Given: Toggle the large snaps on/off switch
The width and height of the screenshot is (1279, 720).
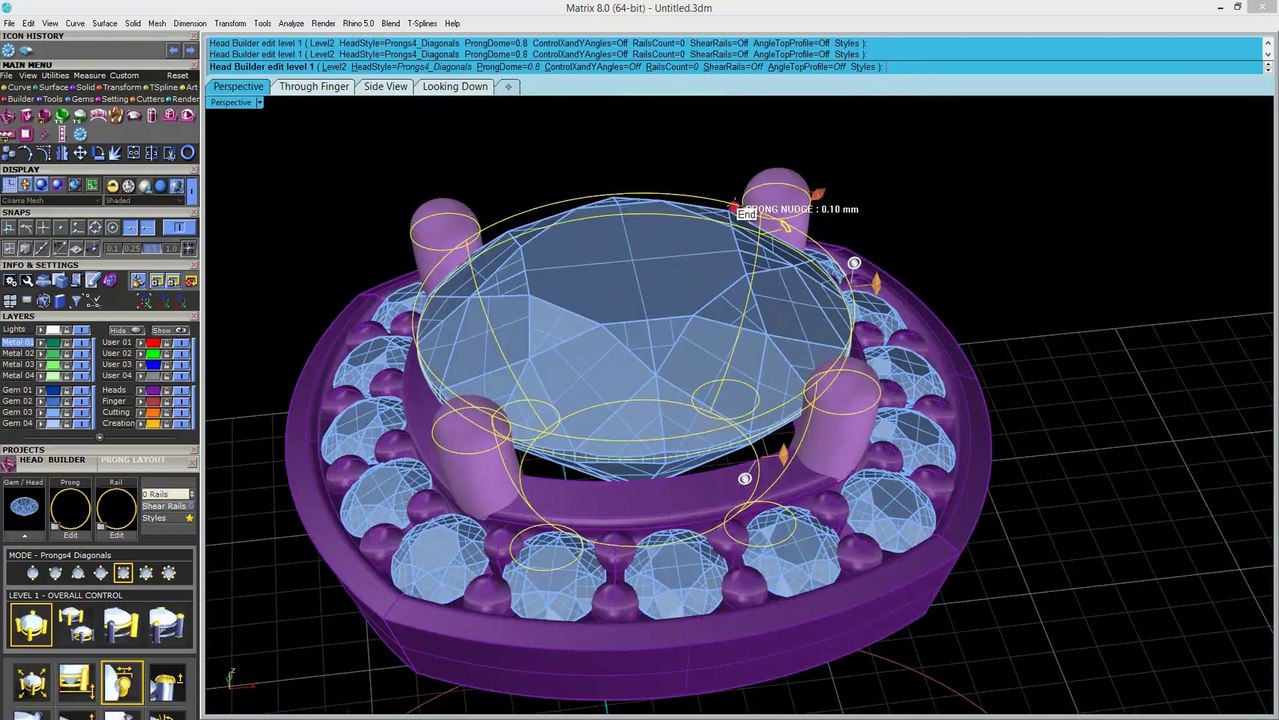Looking at the screenshot, I should [x=179, y=227].
